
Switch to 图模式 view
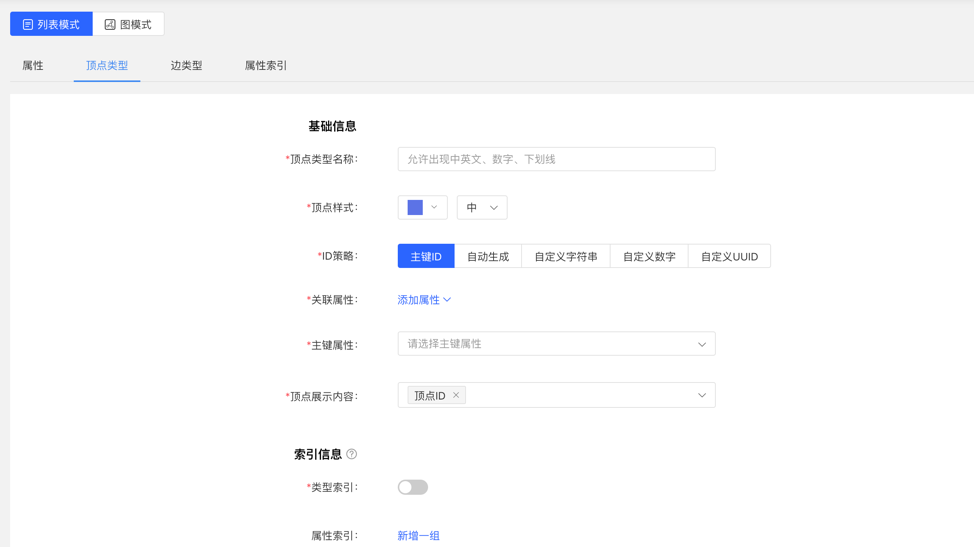[128, 24]
